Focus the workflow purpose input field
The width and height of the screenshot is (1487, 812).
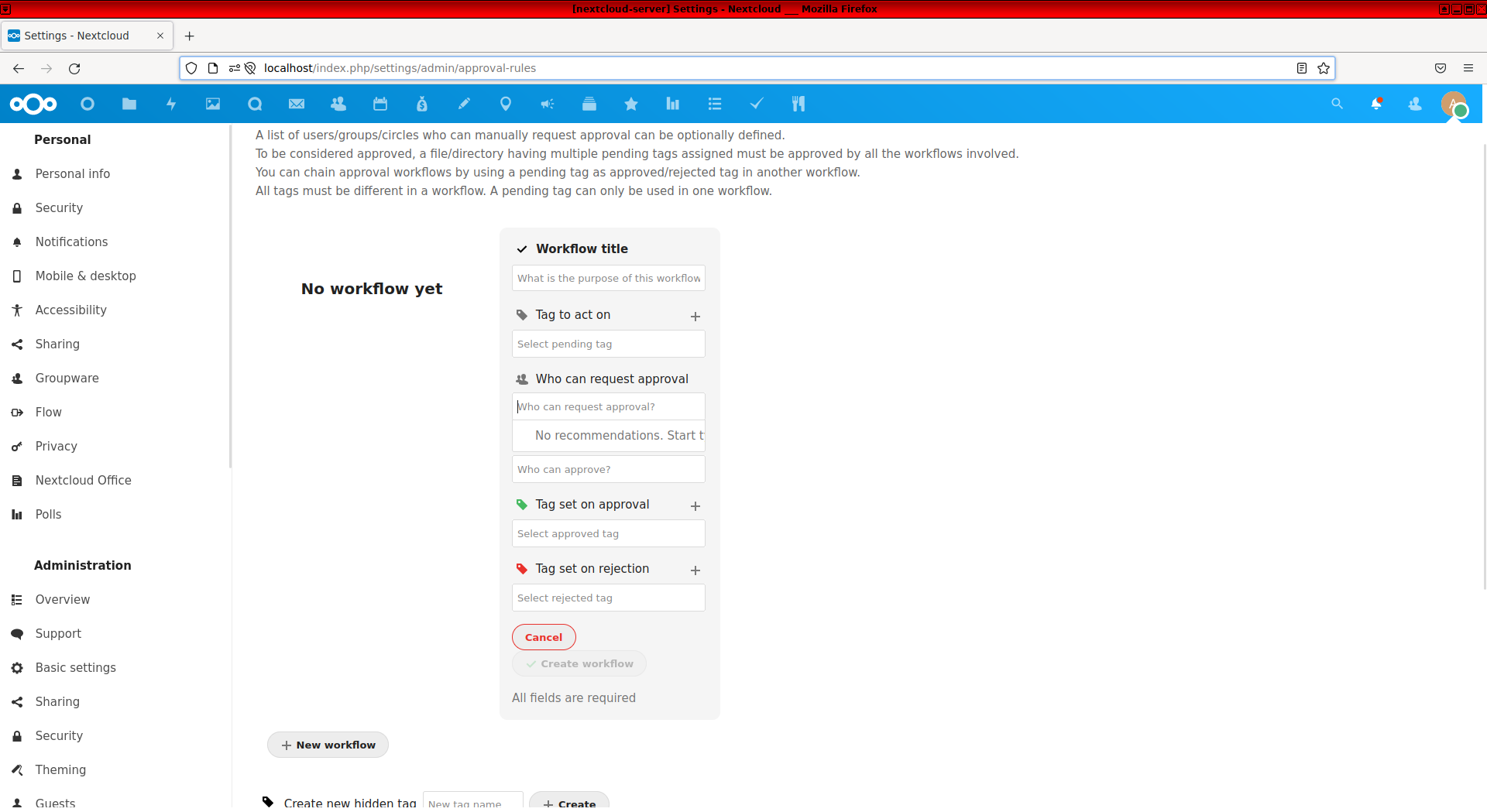tap(608, 278)
